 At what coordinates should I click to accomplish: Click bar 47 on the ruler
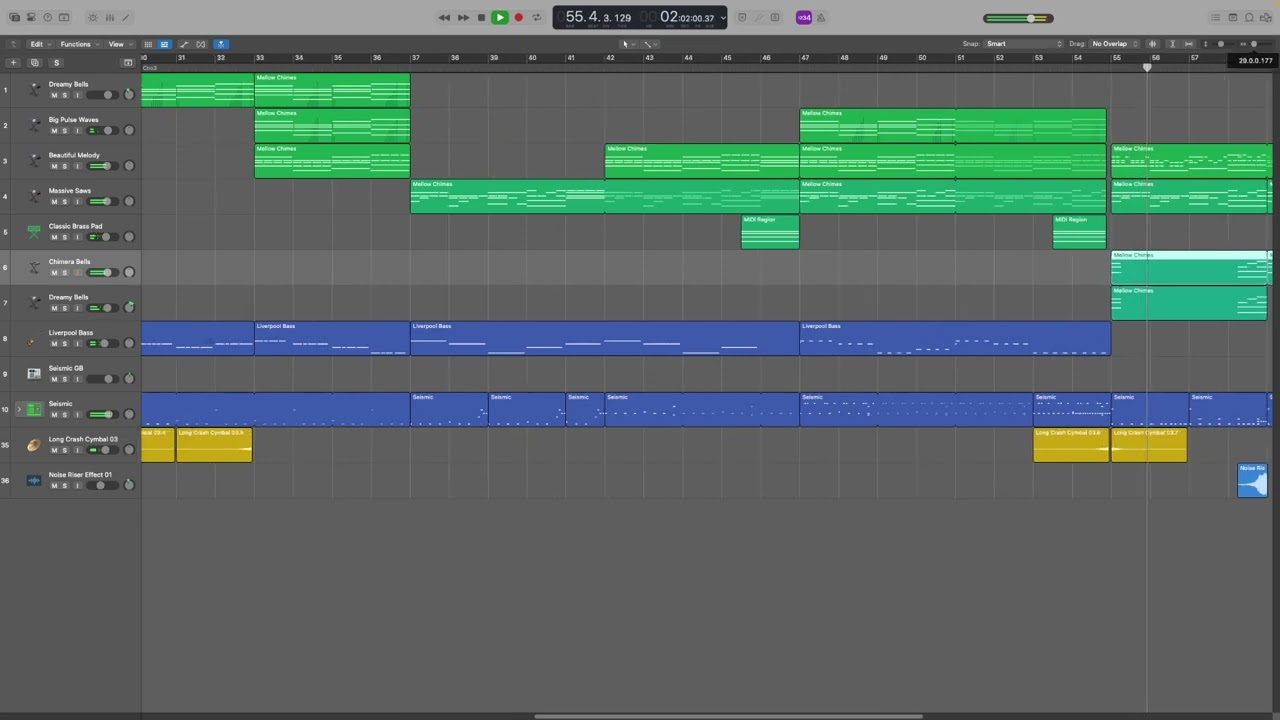(x=805, y=58)
